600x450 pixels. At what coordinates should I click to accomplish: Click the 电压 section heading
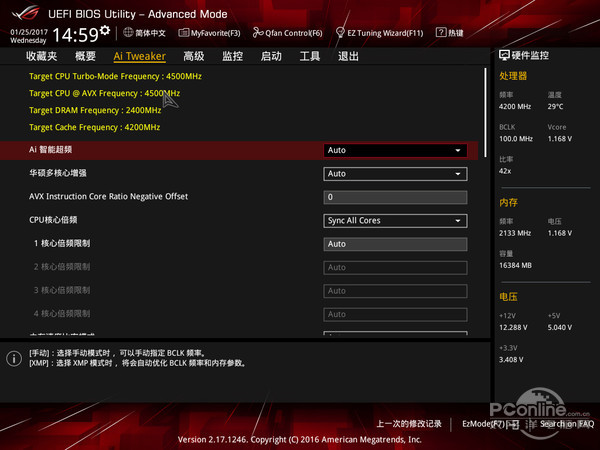508,297
